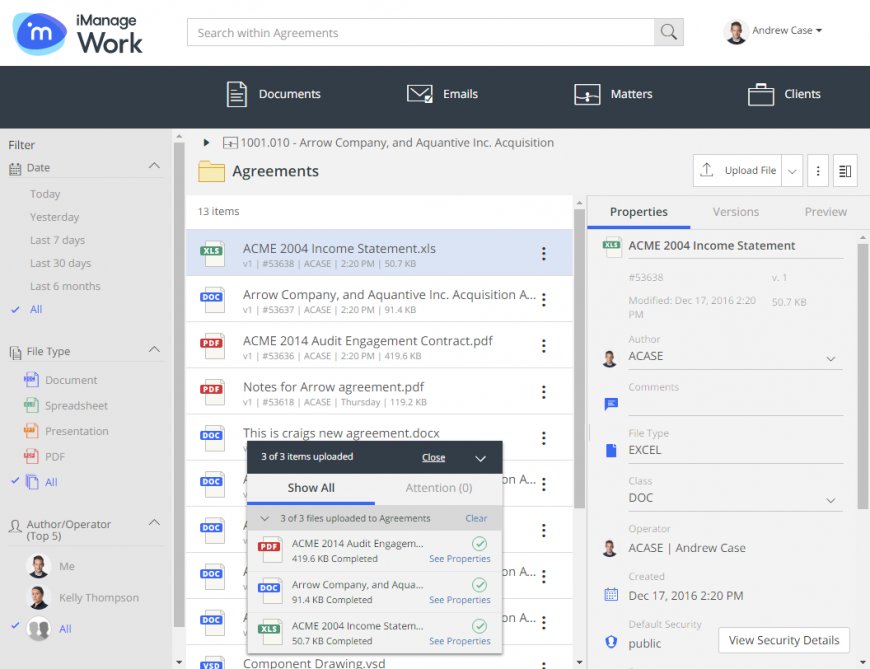
Task: Click the Created date calendar icon
Action: pyautogui.click(x=611, y=595)
